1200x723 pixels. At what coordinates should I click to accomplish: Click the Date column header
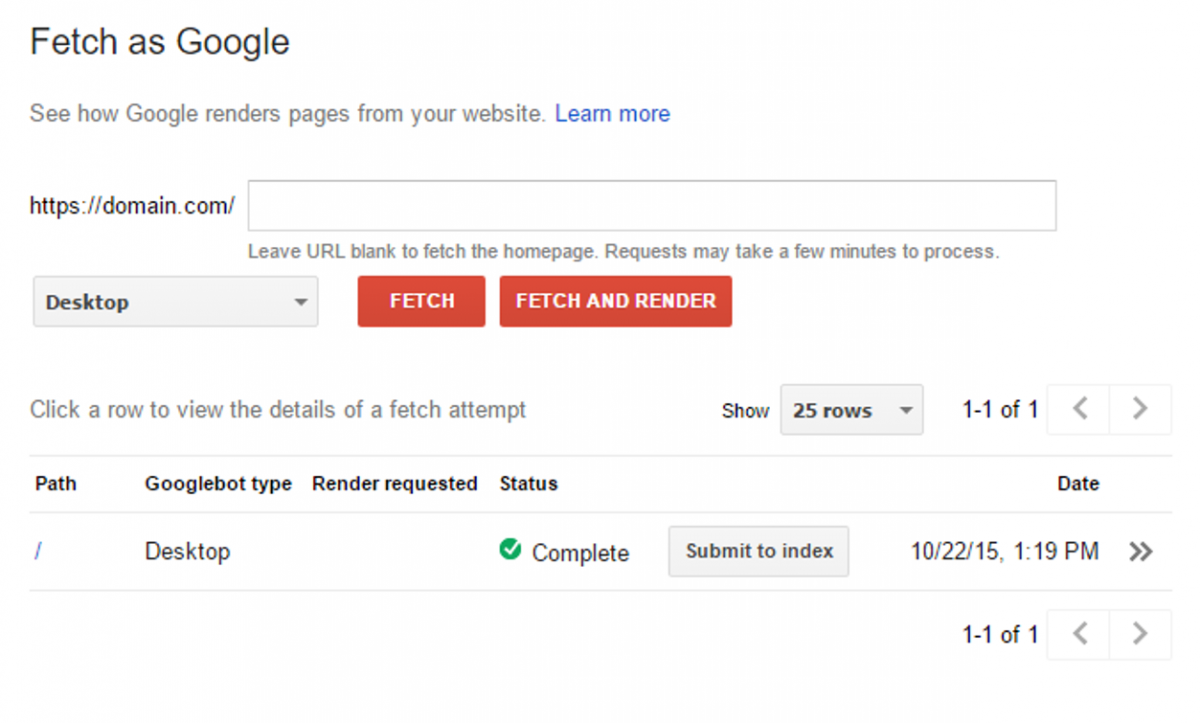1078,483
